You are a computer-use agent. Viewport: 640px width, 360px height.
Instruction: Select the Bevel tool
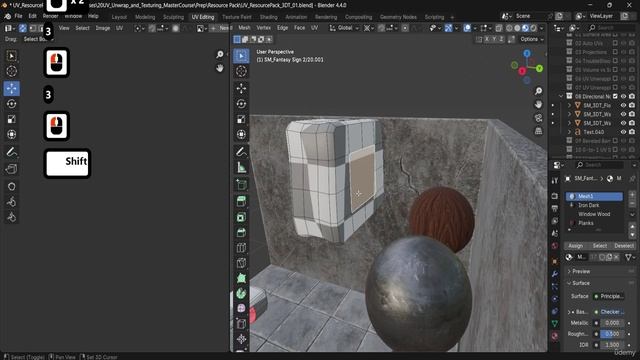point(241,232)
